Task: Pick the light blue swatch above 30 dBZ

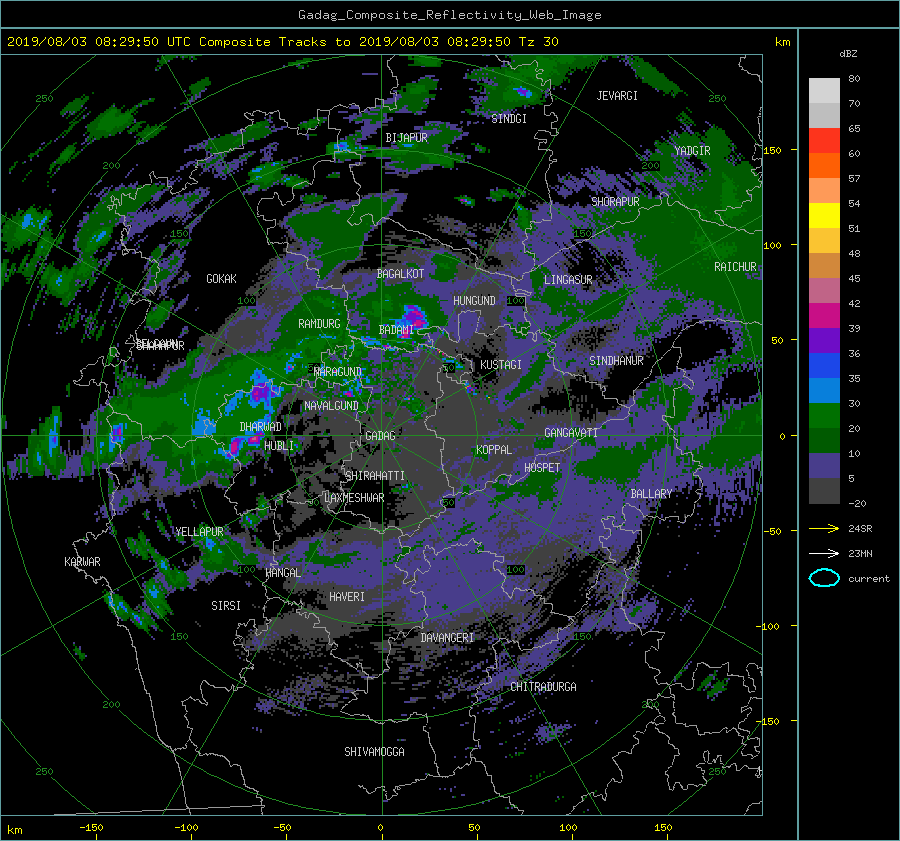Action: pos(824,391)
